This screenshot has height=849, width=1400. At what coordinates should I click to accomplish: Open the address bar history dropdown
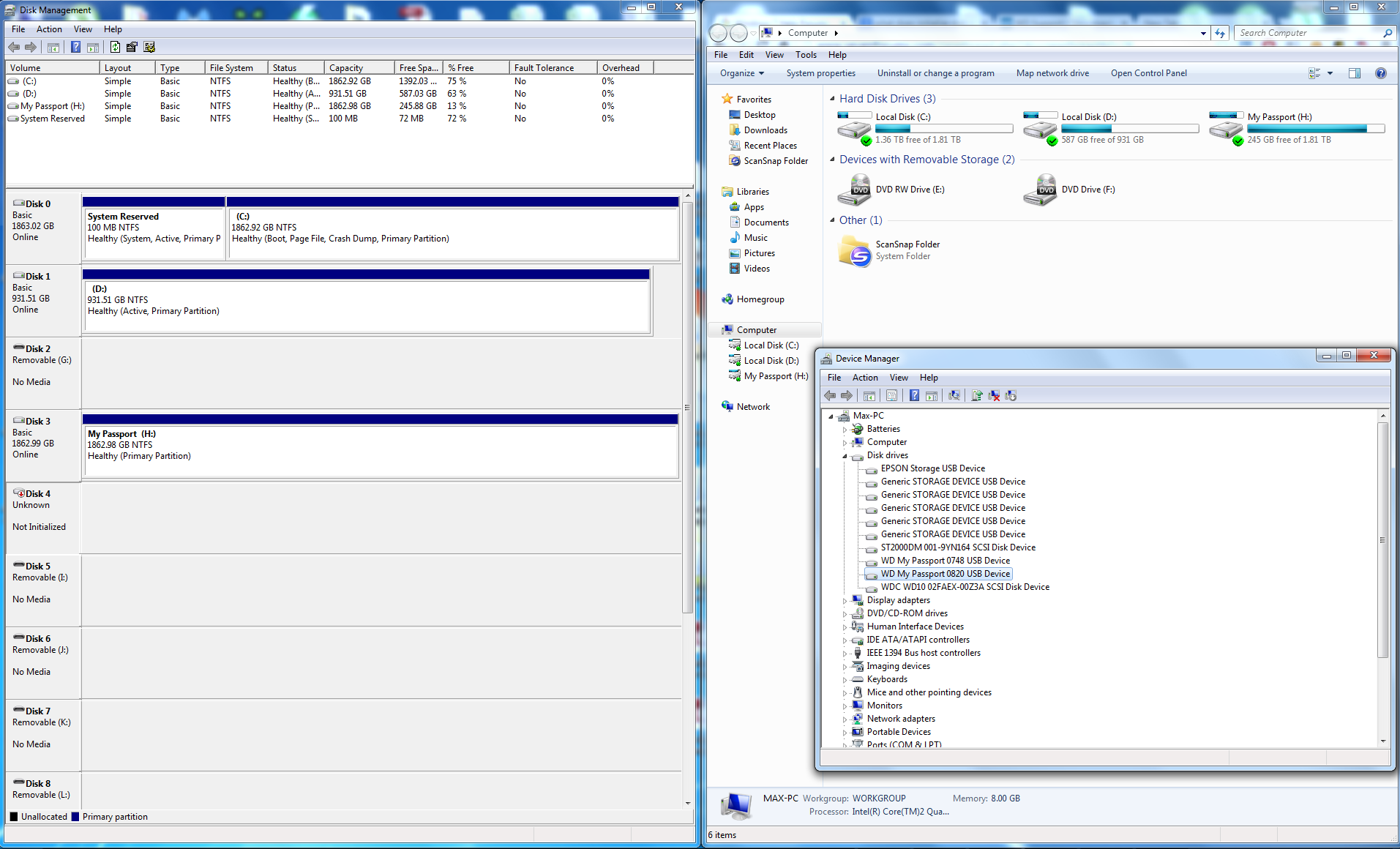coord(1203,33)
